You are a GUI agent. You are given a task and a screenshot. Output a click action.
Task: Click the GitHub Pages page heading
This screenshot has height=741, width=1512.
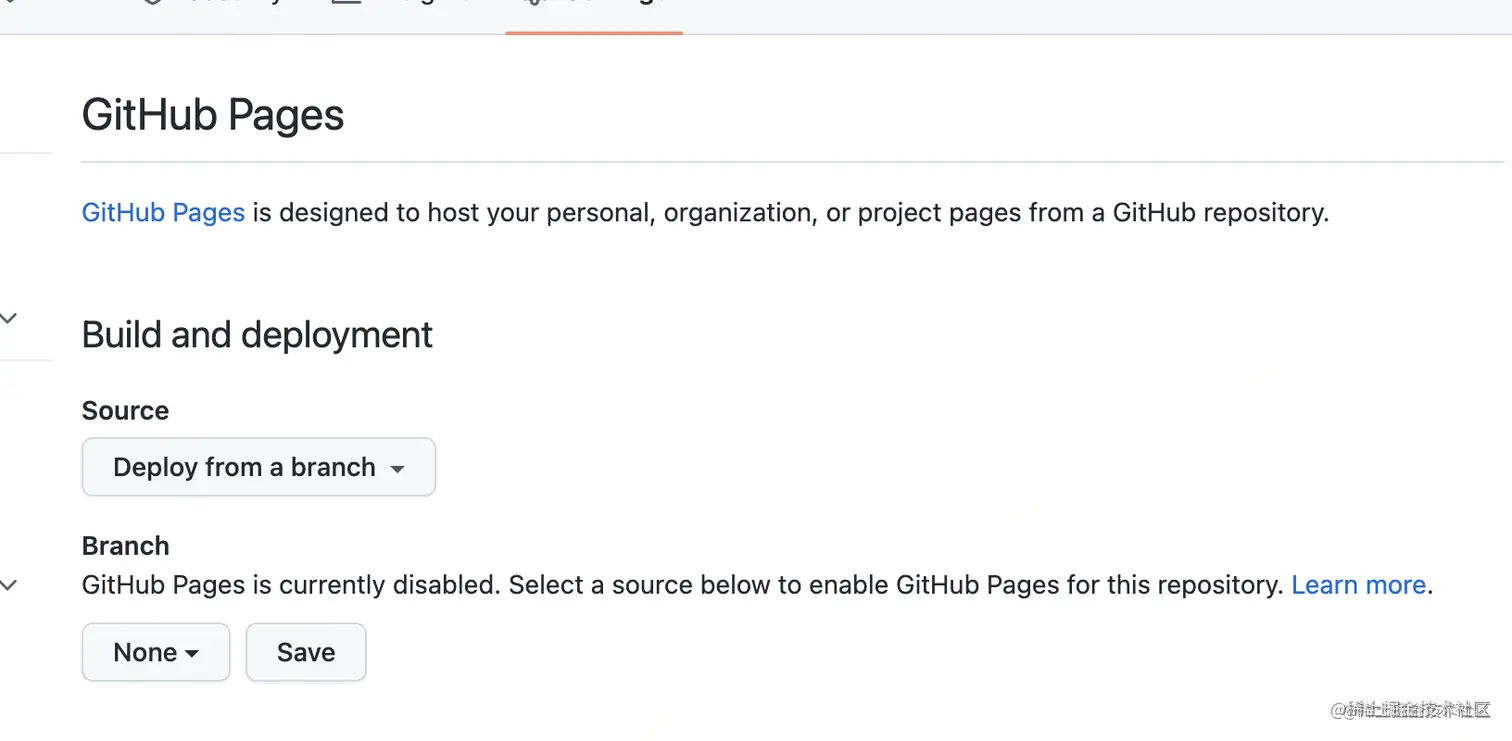[x=212, y=114]
